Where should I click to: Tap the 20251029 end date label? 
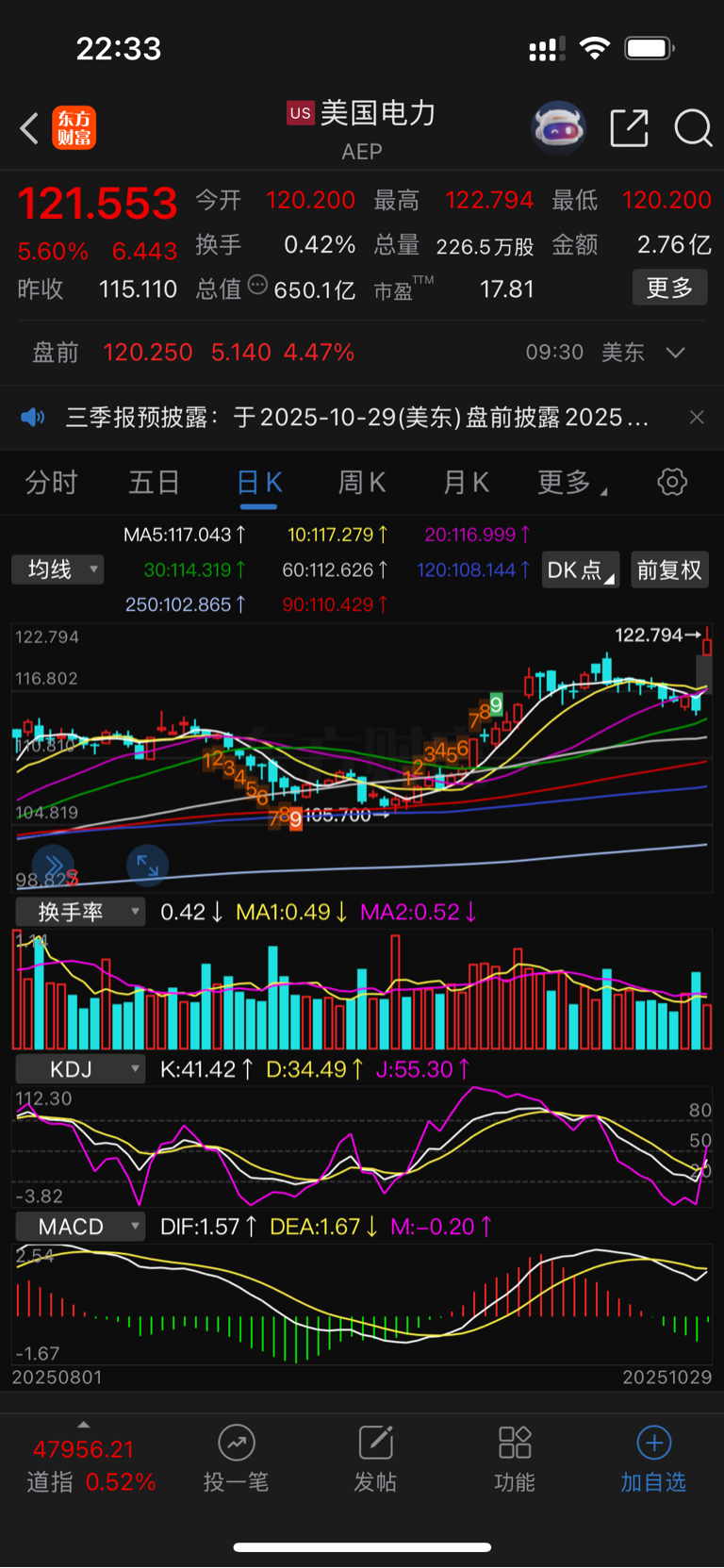666,1378
